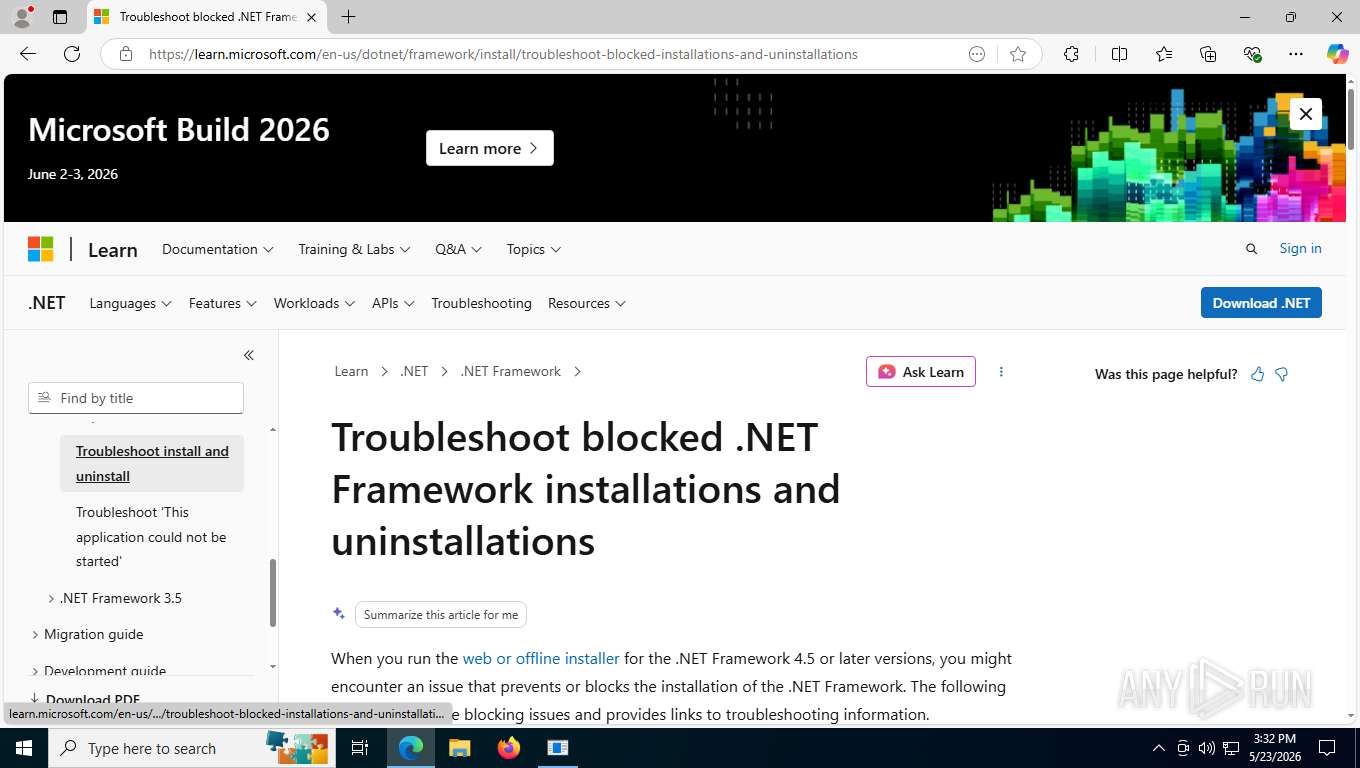
Task: Open Browser essentials heart icon
Action: pyautogui.click(x=1252, y=54)
